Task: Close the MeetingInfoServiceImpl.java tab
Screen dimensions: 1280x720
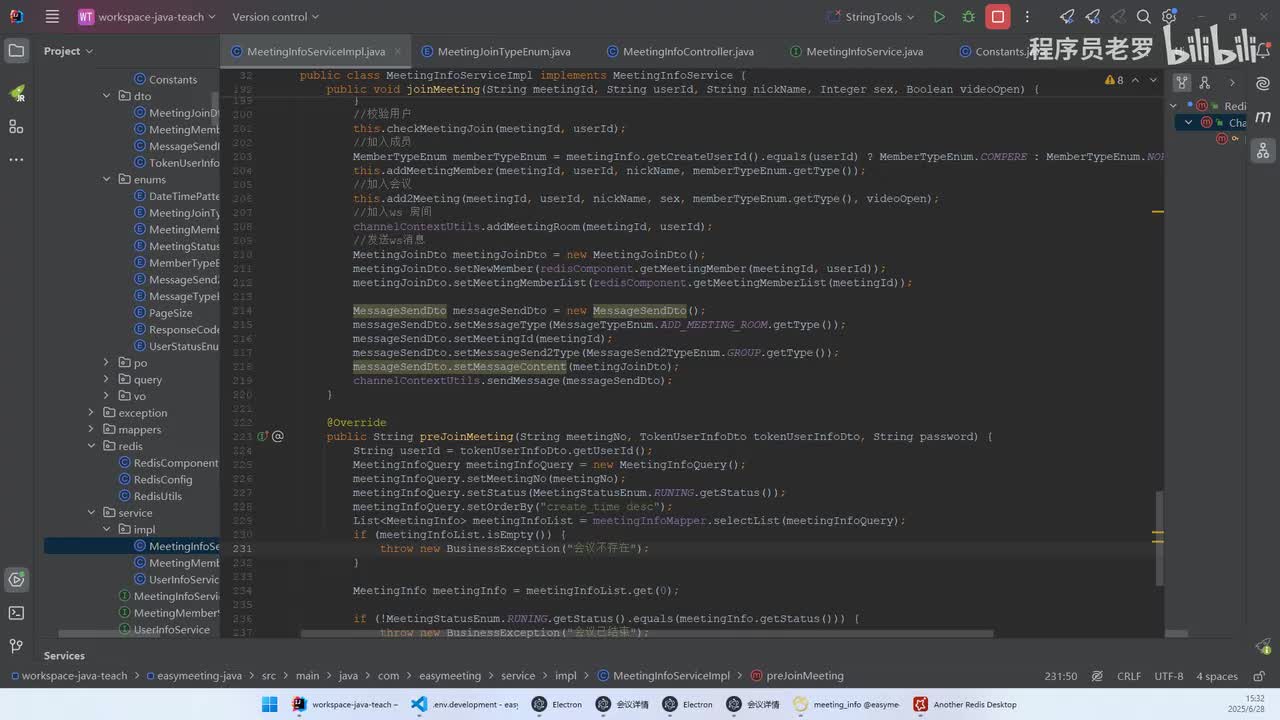Action: click(x=399, y=52)
